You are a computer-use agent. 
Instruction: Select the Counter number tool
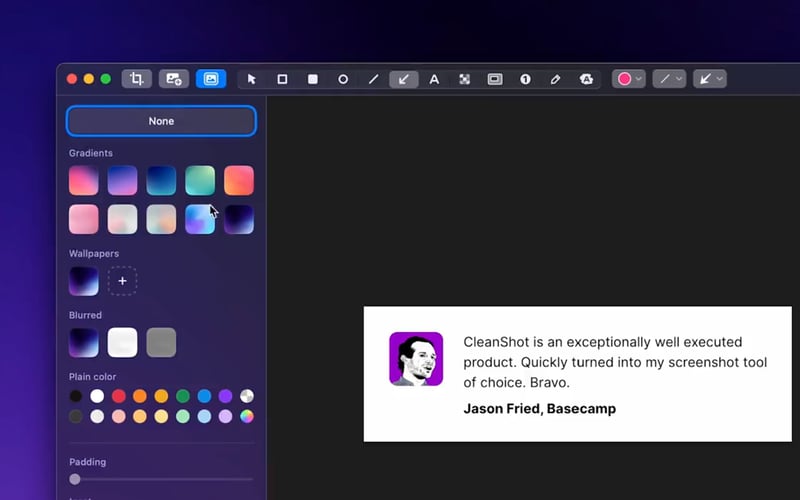[x=525, y=79]
